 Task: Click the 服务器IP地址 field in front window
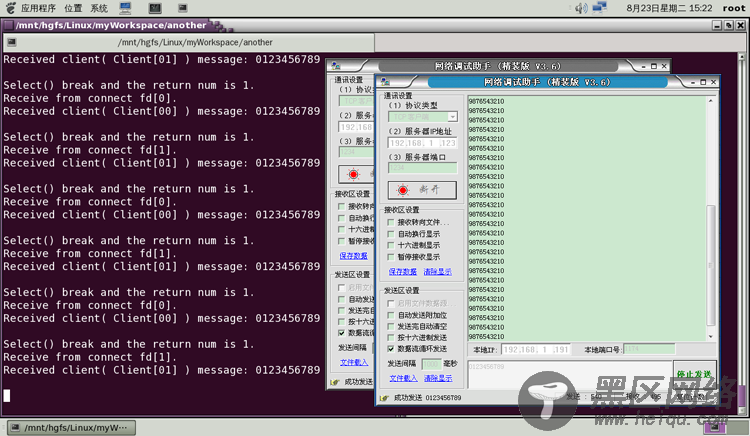(x=422, y=143)
